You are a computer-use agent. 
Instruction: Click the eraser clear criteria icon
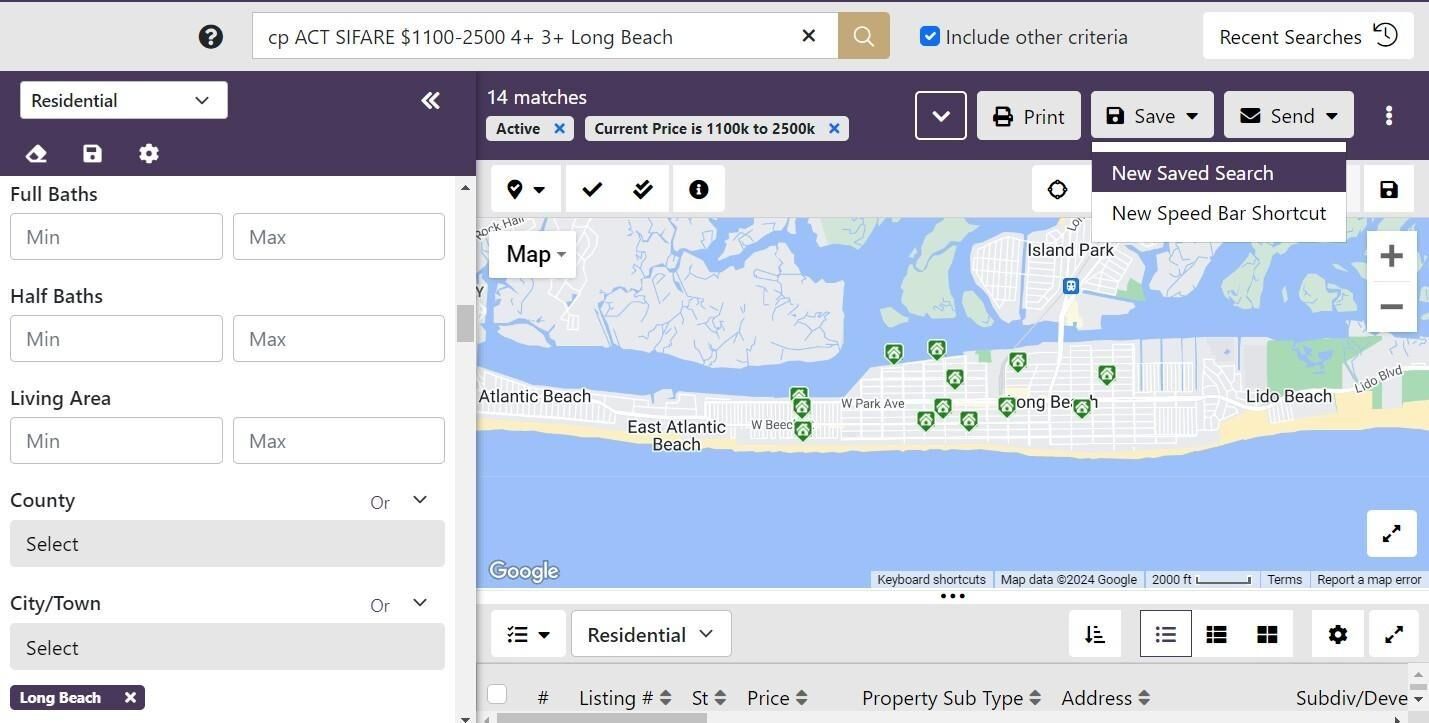click(36, 153)
